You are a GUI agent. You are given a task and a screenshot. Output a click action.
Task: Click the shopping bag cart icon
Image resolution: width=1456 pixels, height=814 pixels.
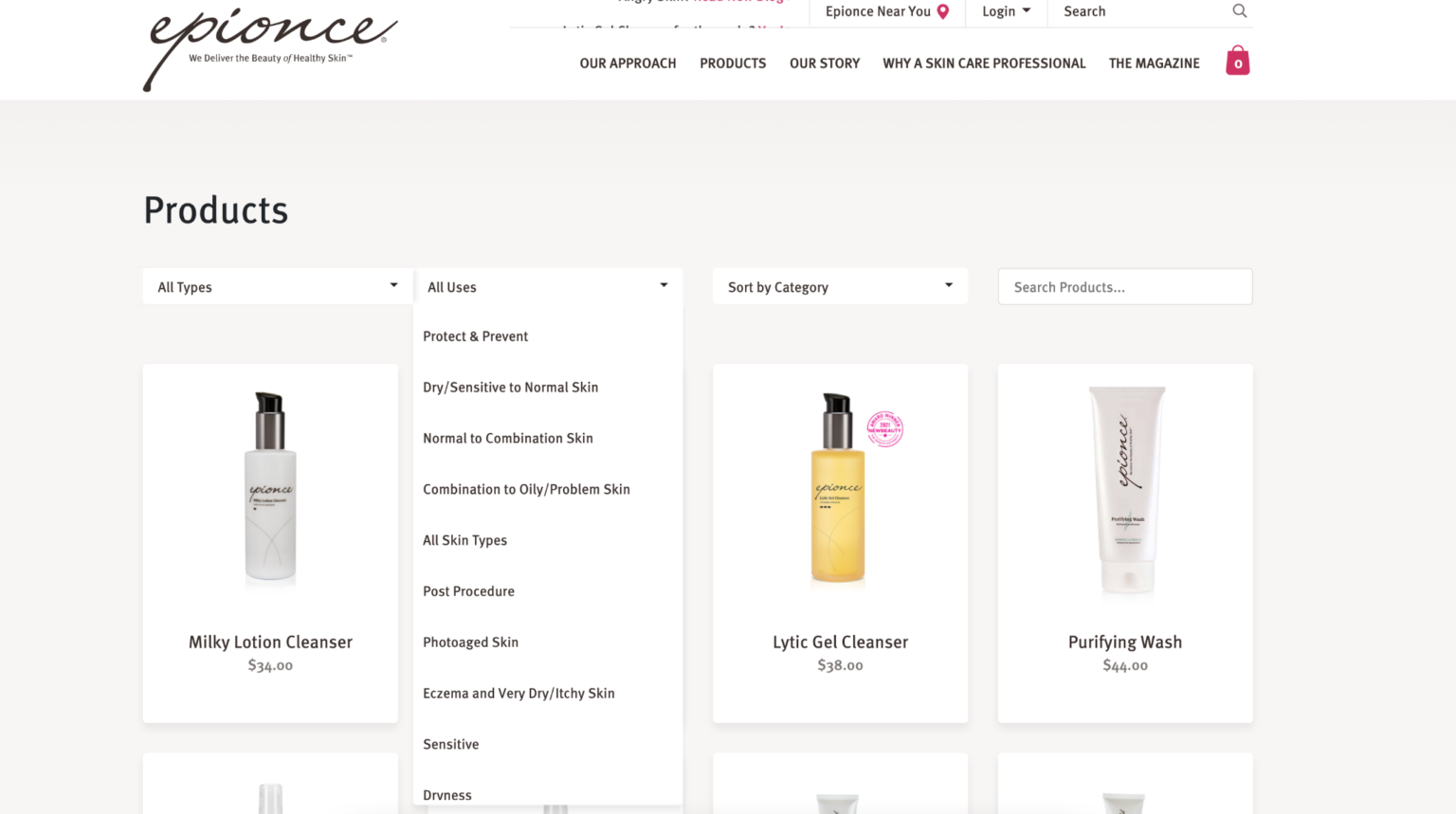click(x=1238, y=60)
